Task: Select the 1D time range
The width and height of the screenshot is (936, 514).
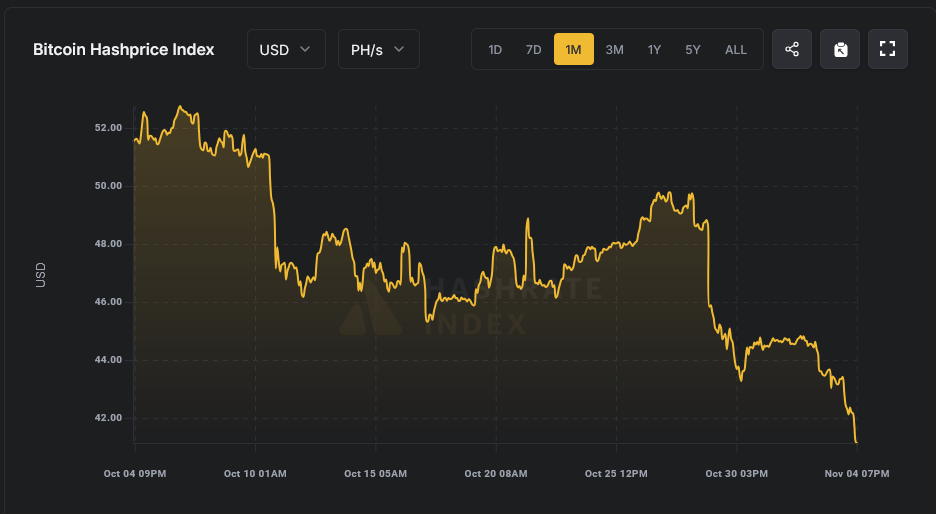Action: 495,50
